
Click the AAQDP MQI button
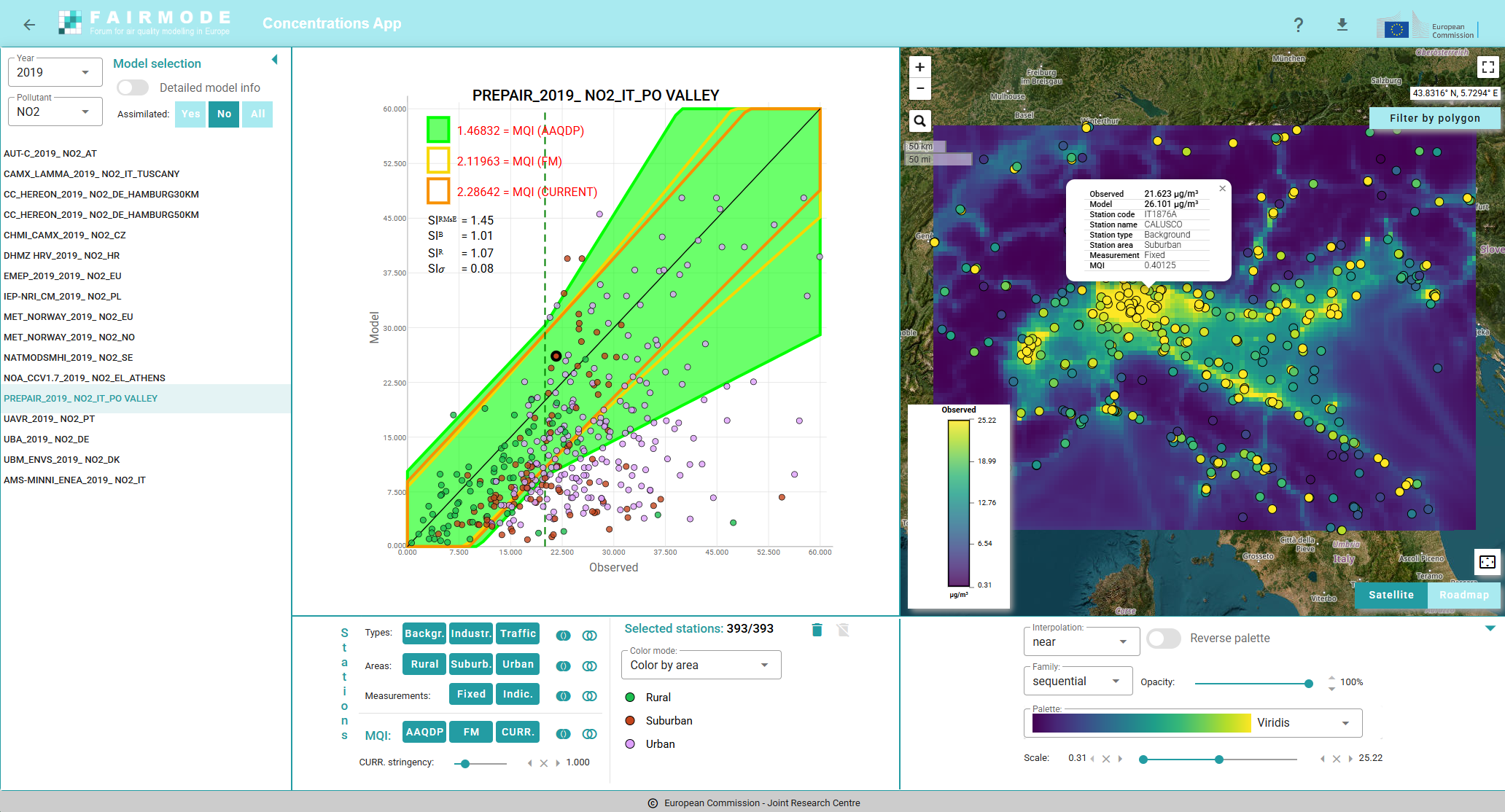[x=424, y=732]
